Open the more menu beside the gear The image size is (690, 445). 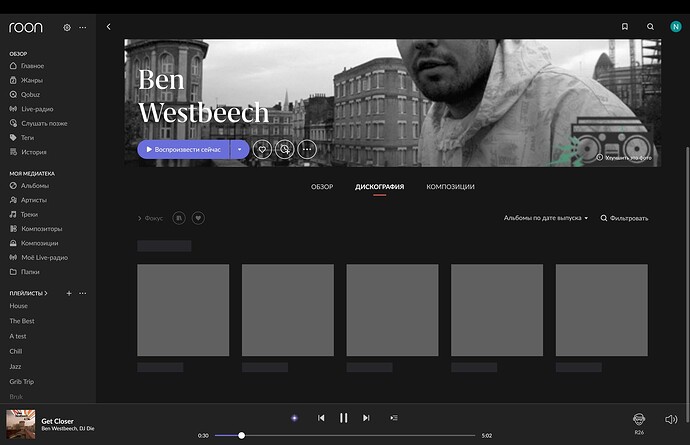click(x=83, y=27)
